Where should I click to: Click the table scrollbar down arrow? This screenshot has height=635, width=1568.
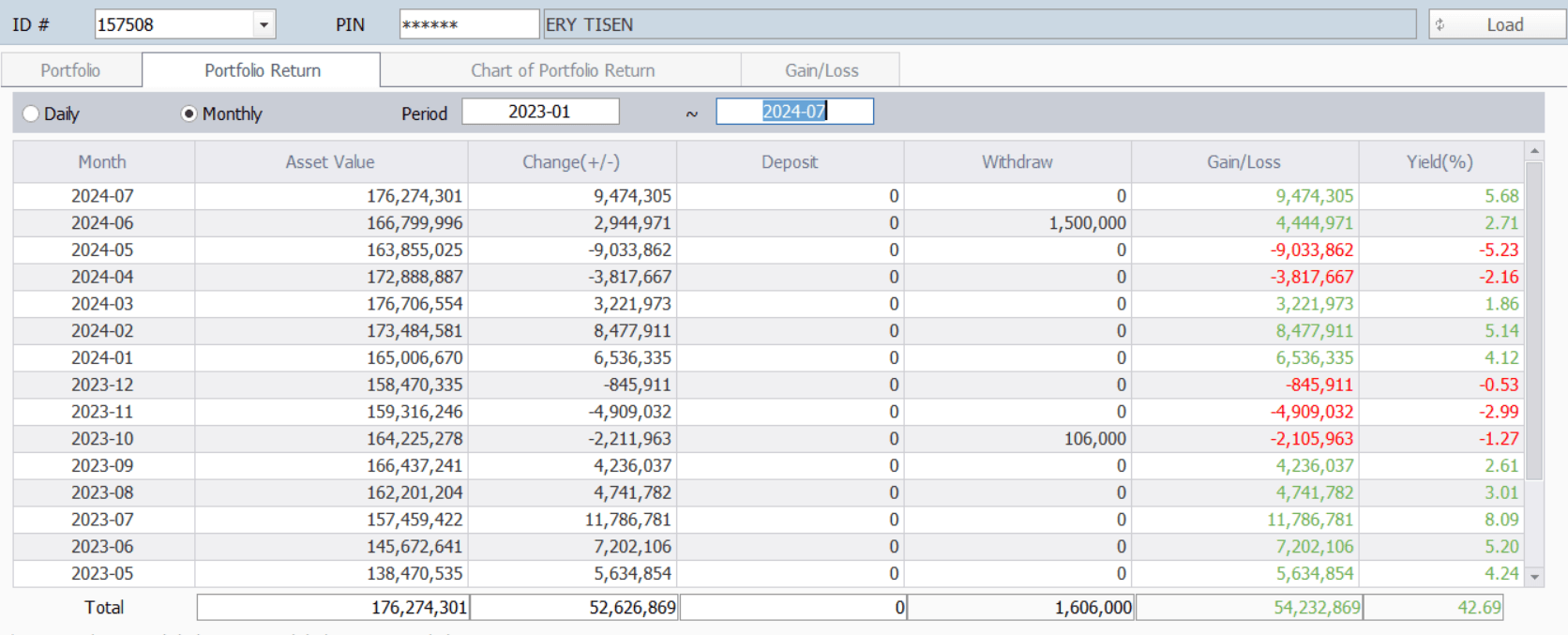(1534, 577)
